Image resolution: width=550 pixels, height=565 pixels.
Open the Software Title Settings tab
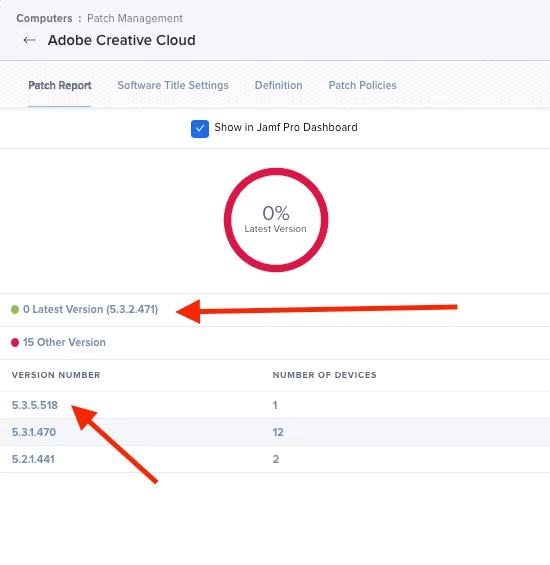[x=173, y=85]
